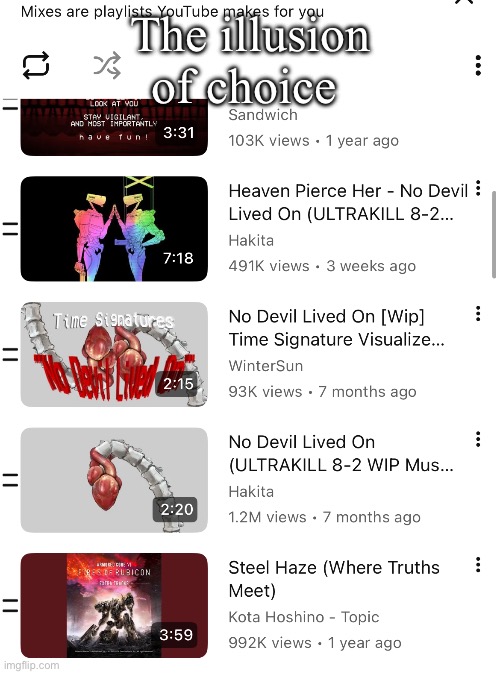Grab the reorder handle beside Steel Haze

point(10,605)
